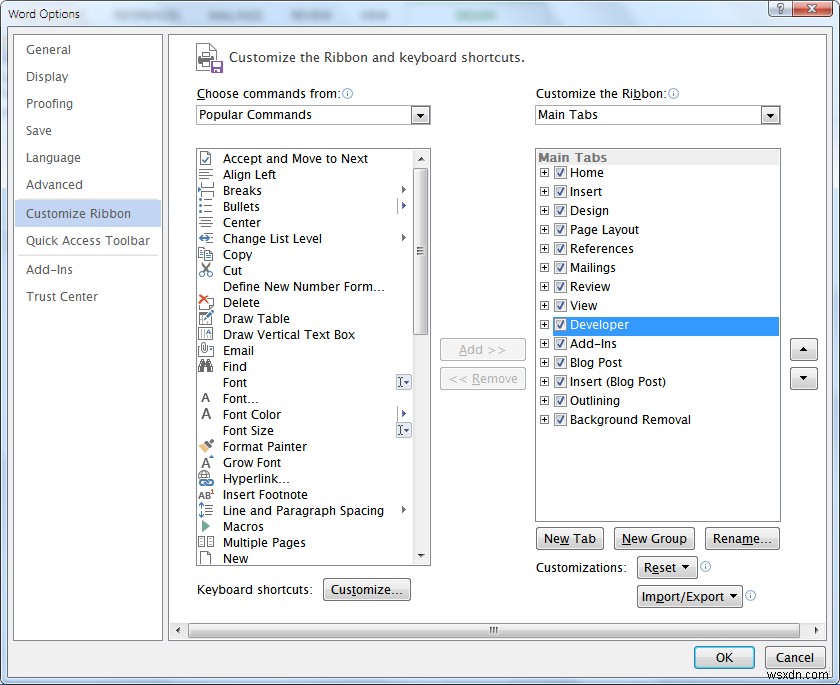The height and width of the screenshot is (685, 840).
Task: Toggle the Background Removal checkbox
Action: (560, 419)
